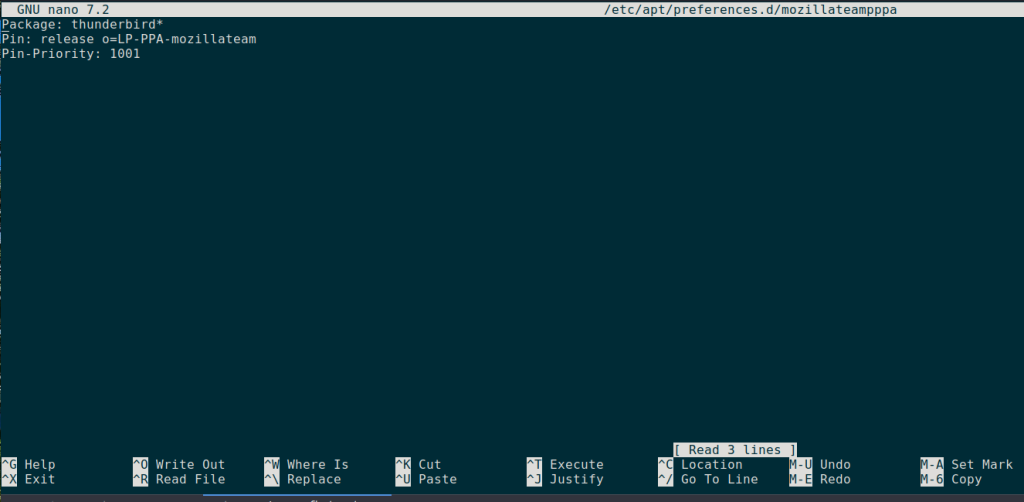Image resolution: width=1024 pixels, height=502 pixels.
Task: Select M-A Set Mark shortcut
Action: click(x=967, y=465)
